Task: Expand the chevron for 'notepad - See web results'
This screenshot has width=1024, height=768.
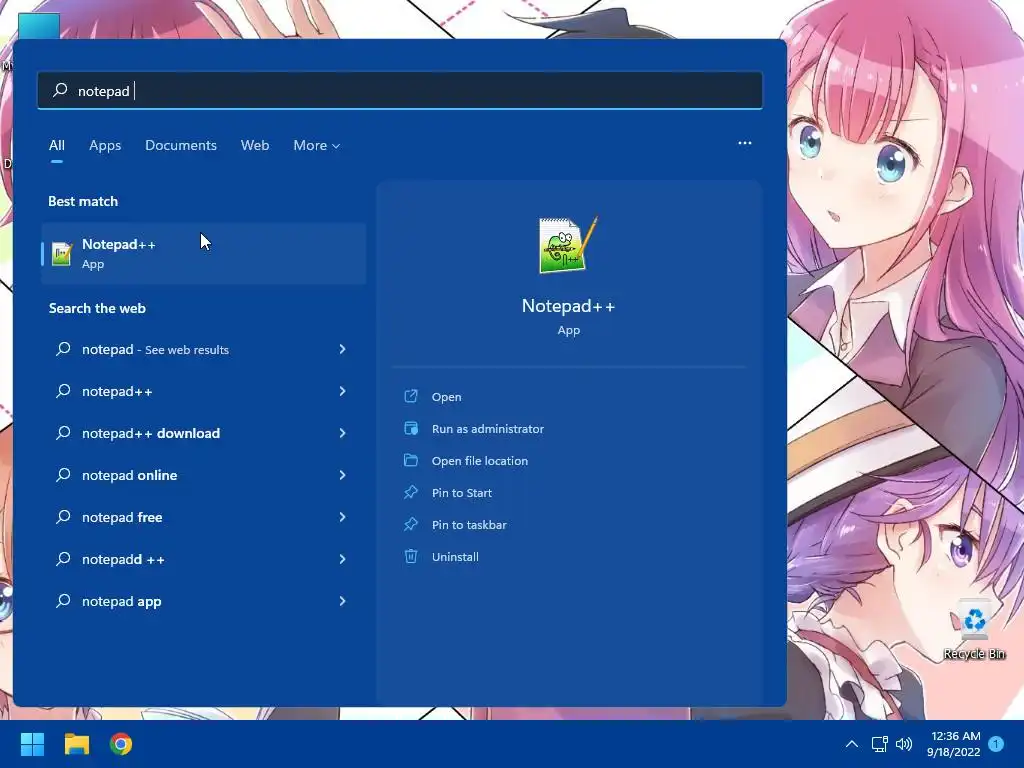Action: [342, 349]
